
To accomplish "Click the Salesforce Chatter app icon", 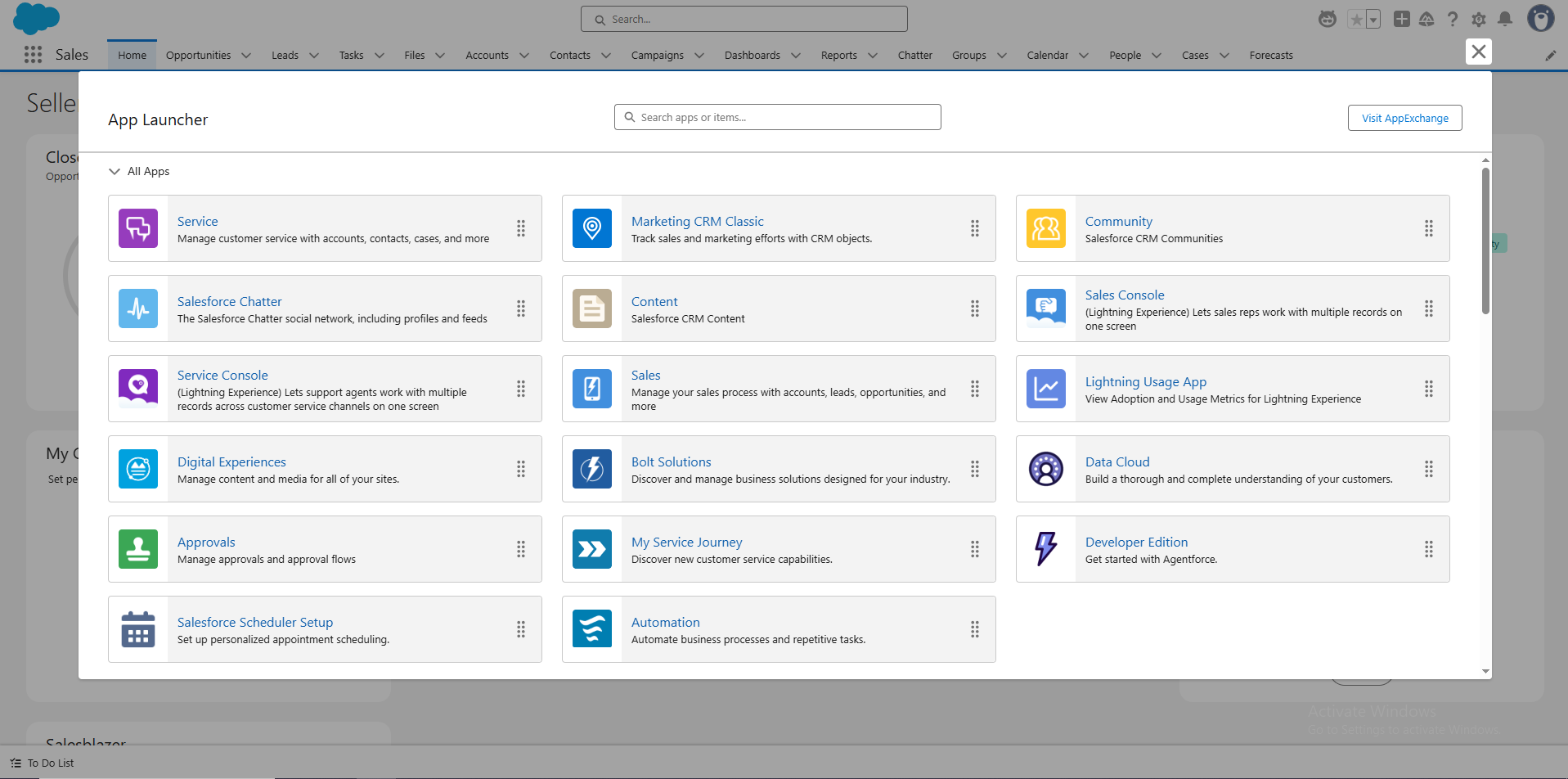I will coord(138,308).
